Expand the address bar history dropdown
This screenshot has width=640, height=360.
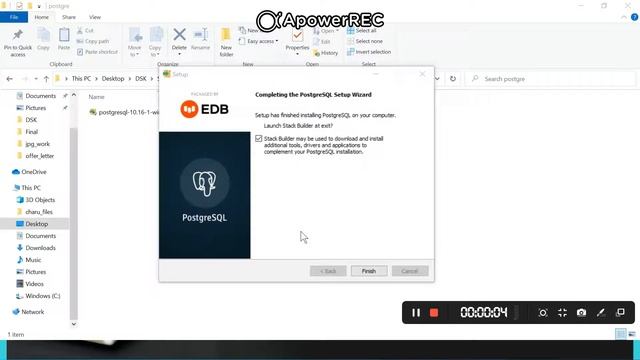[x=437, y=79]
